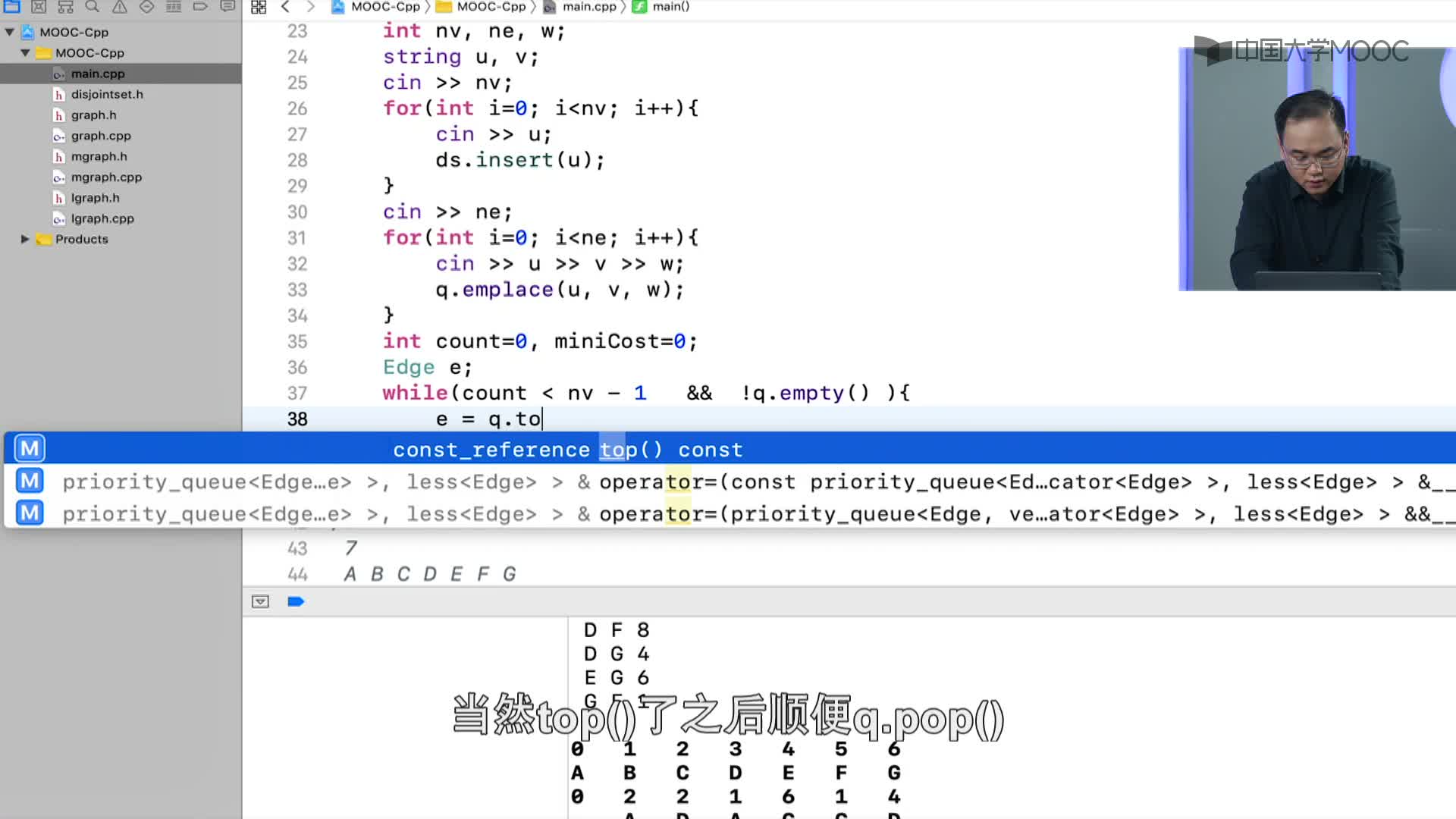
Task: Click the 'miniCost' variable on line 35
Action: [x=613, y=341]
